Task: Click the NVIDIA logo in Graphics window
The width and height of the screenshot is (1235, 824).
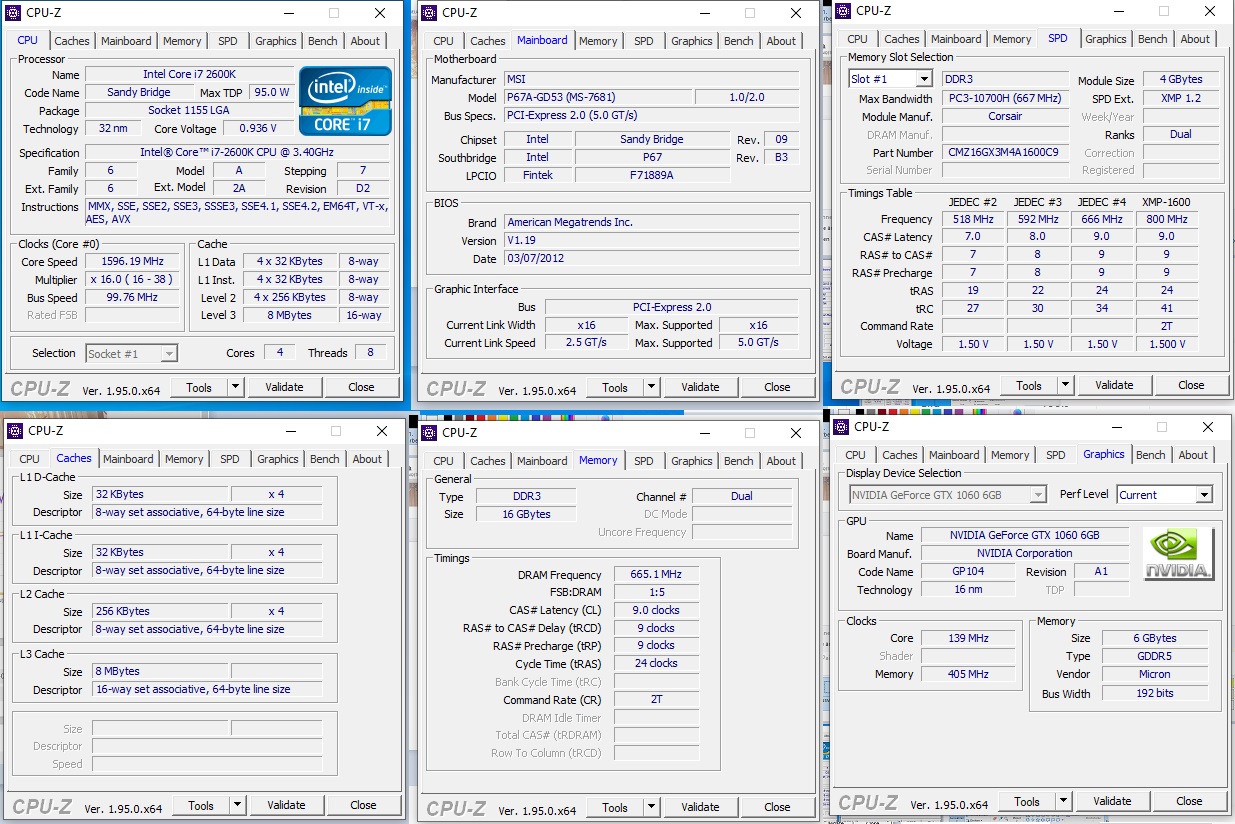Action: [x=1179, y=554]
